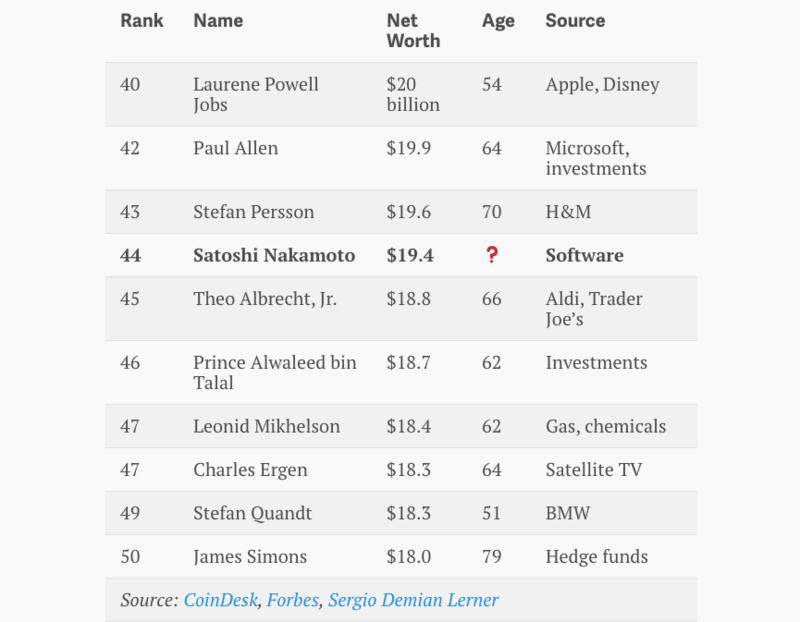The height and width of the screenshot is (622, 800).
Task: Select the Satoshi Nakamoto name cell
Action: tap(274, 255)
